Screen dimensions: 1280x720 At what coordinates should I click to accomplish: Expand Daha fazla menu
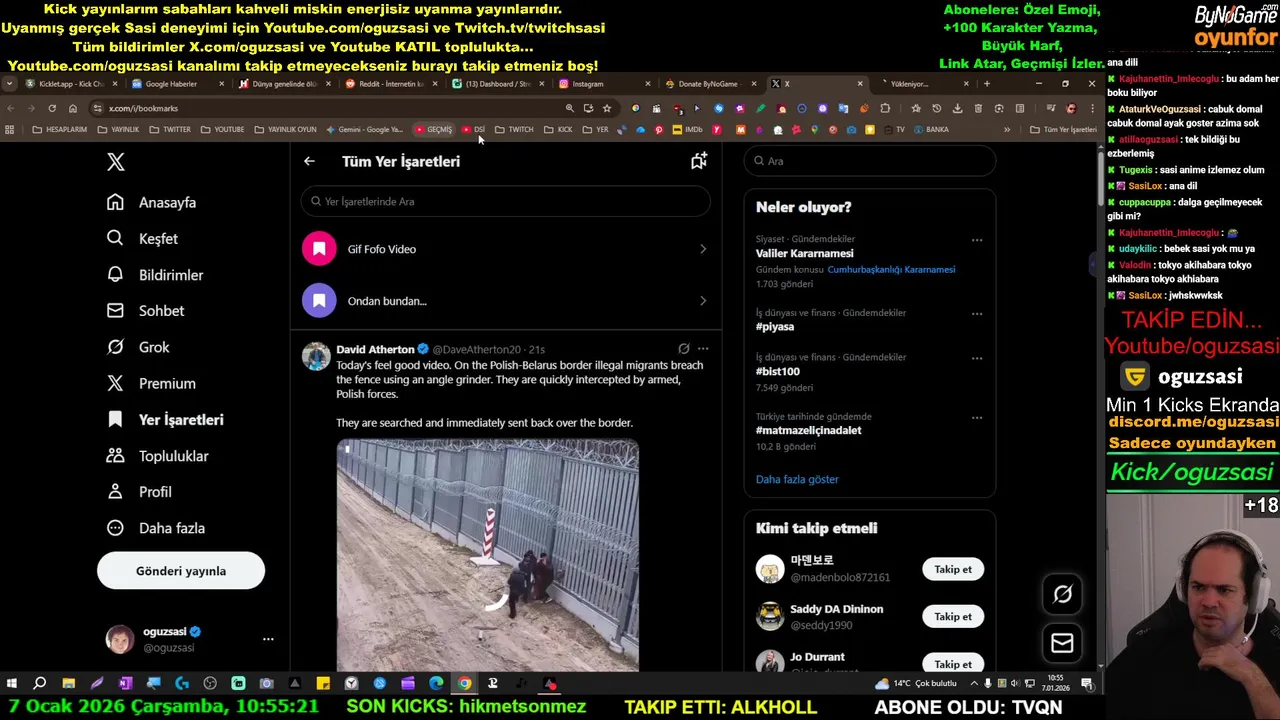pos(156,528)
